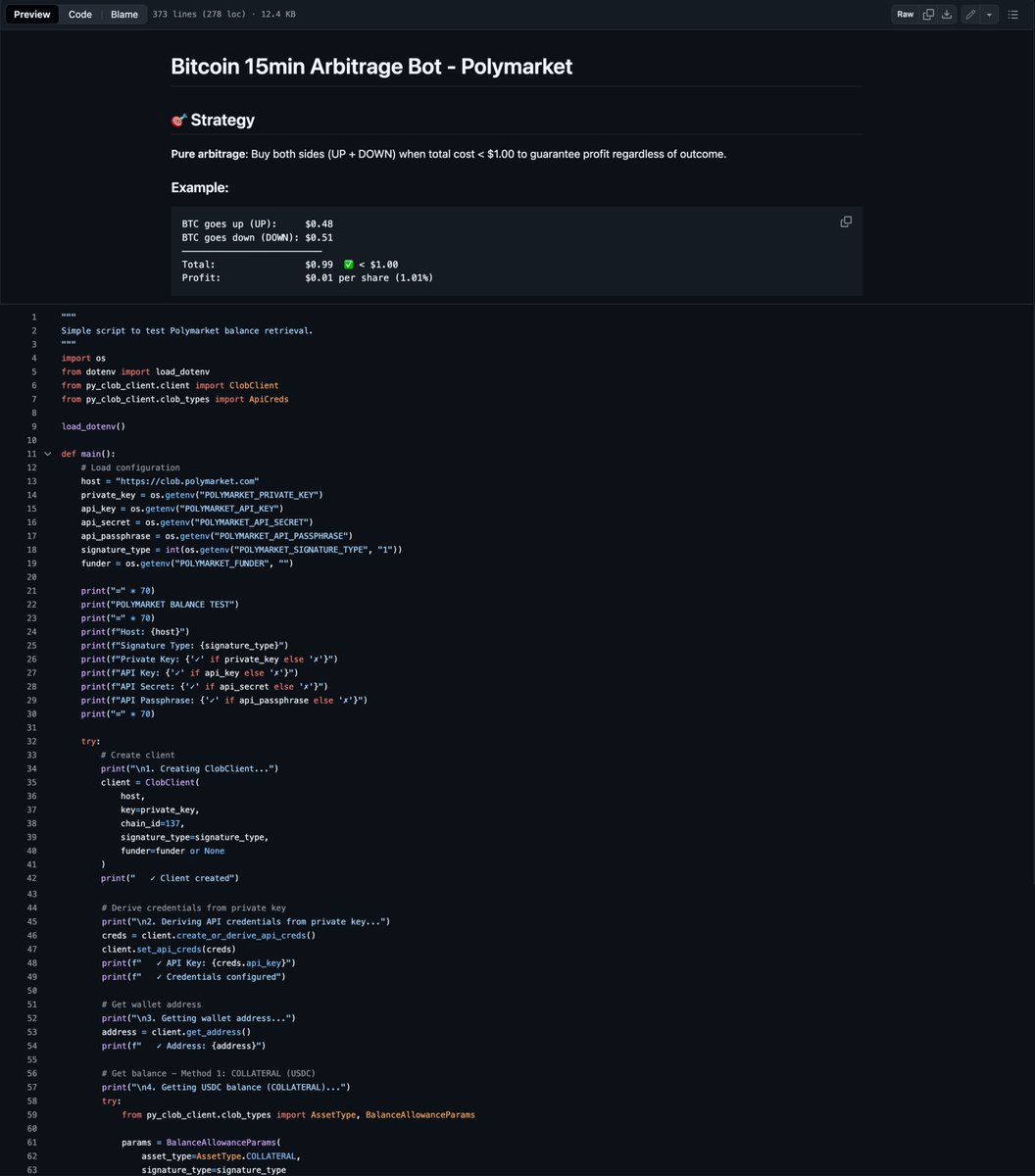Click the 'Profit:' example line
This screenshot has width=1035, height=1176.
point(308,277)
